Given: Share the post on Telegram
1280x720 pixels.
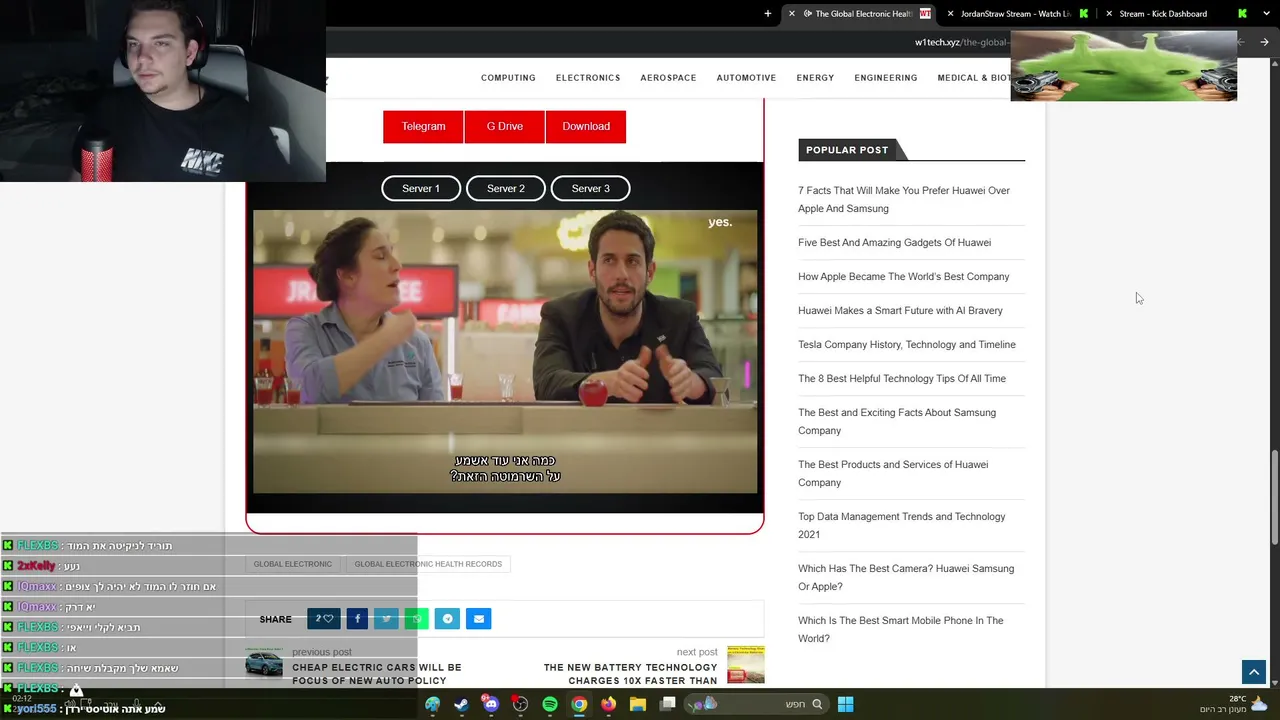Looking at the screenshot, I should tap(447, 619).
